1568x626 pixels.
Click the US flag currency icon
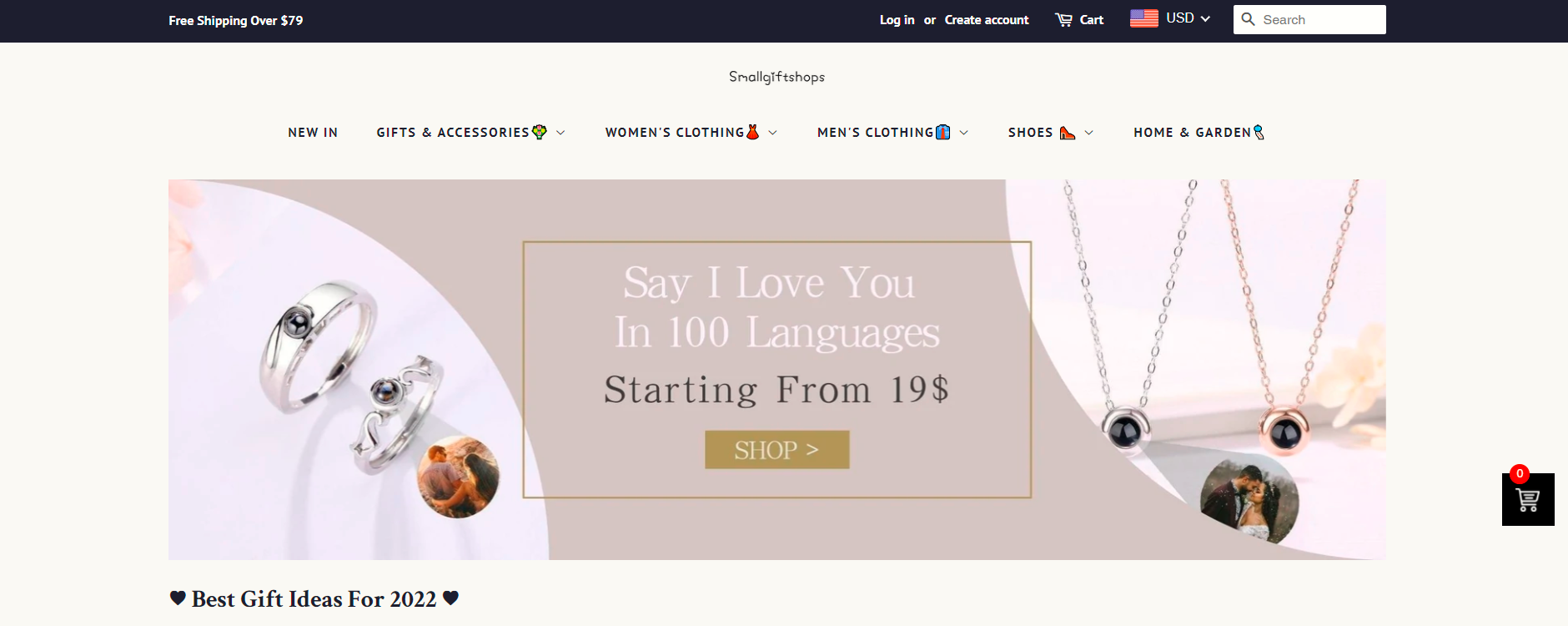coord(1144,18)
